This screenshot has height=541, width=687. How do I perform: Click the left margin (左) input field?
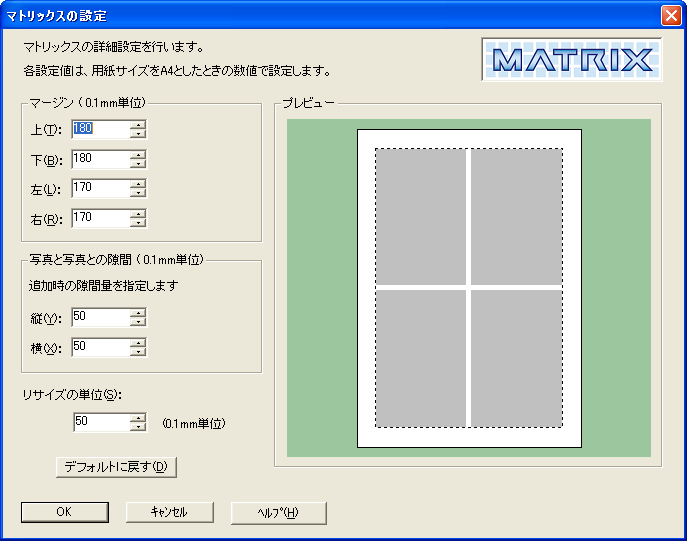click(99, 188)
